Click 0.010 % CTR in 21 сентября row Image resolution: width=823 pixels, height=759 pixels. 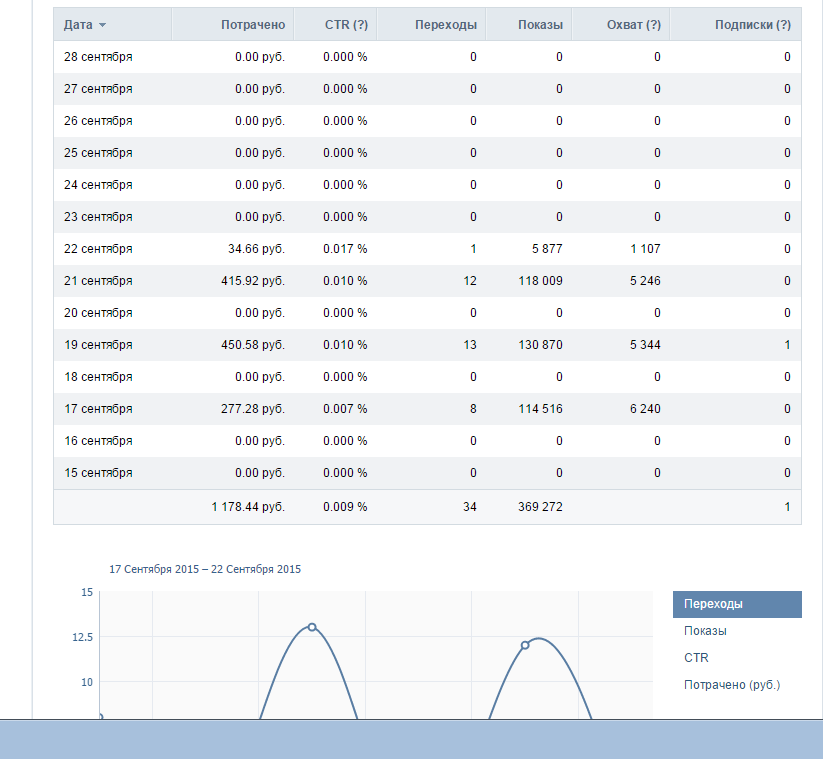[345, 281]
